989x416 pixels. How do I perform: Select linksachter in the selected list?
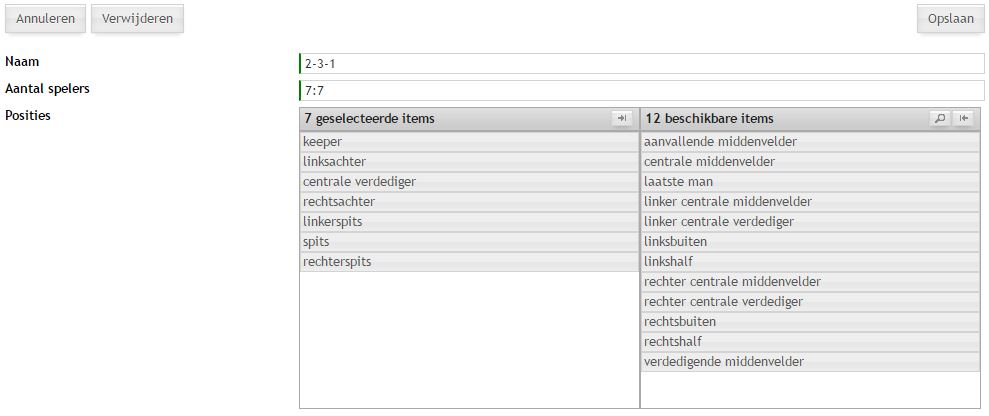coord(468,162)
